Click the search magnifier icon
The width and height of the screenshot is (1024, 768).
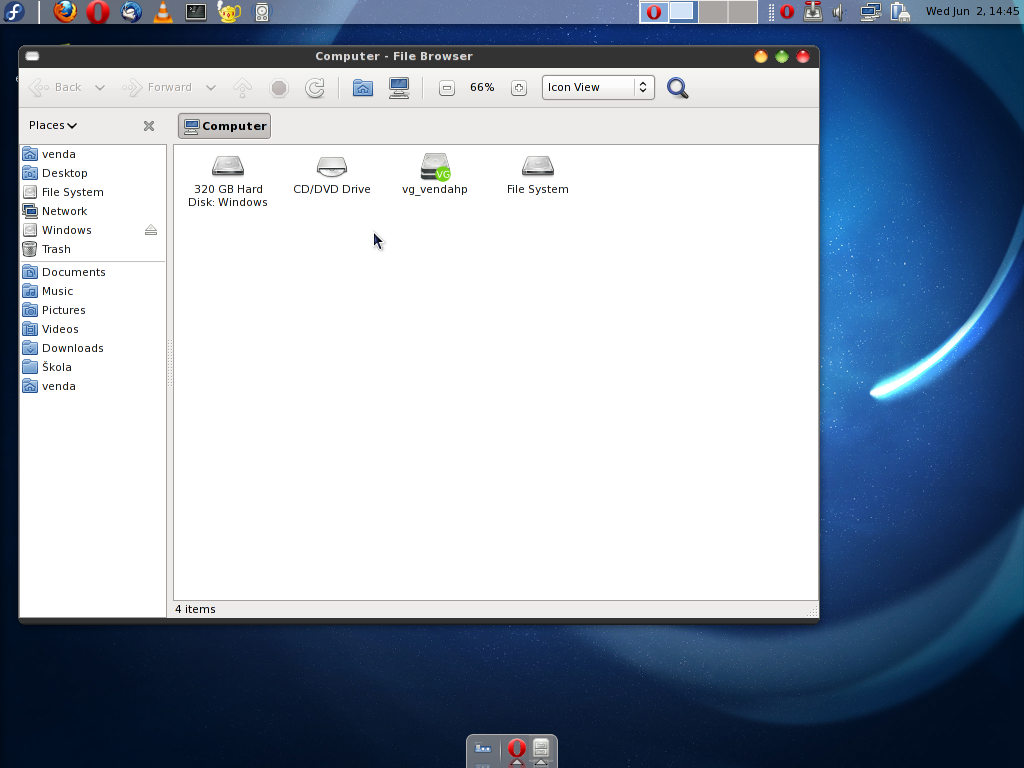click(x=677, y=88)
